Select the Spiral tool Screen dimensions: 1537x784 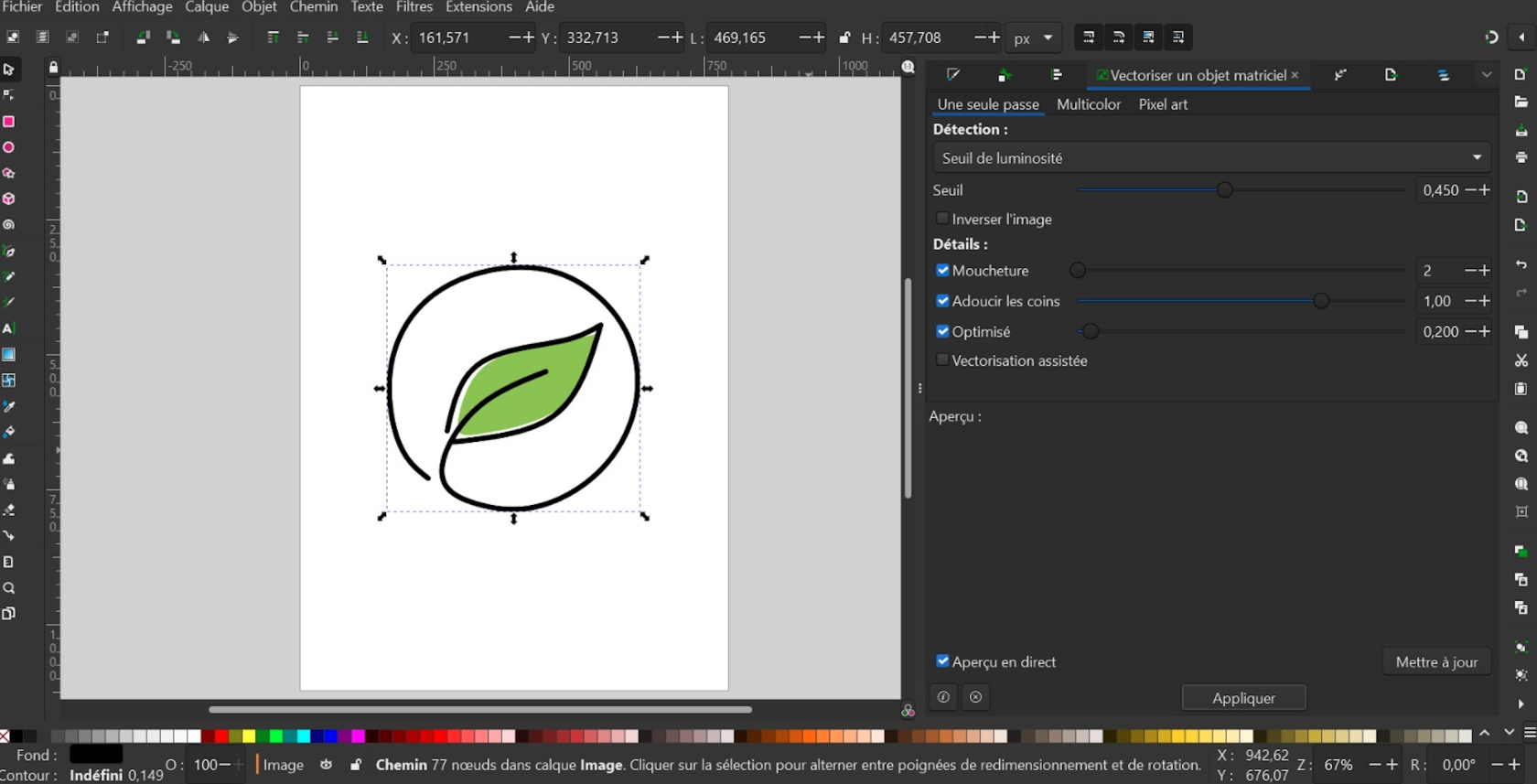tap(9, 225)
